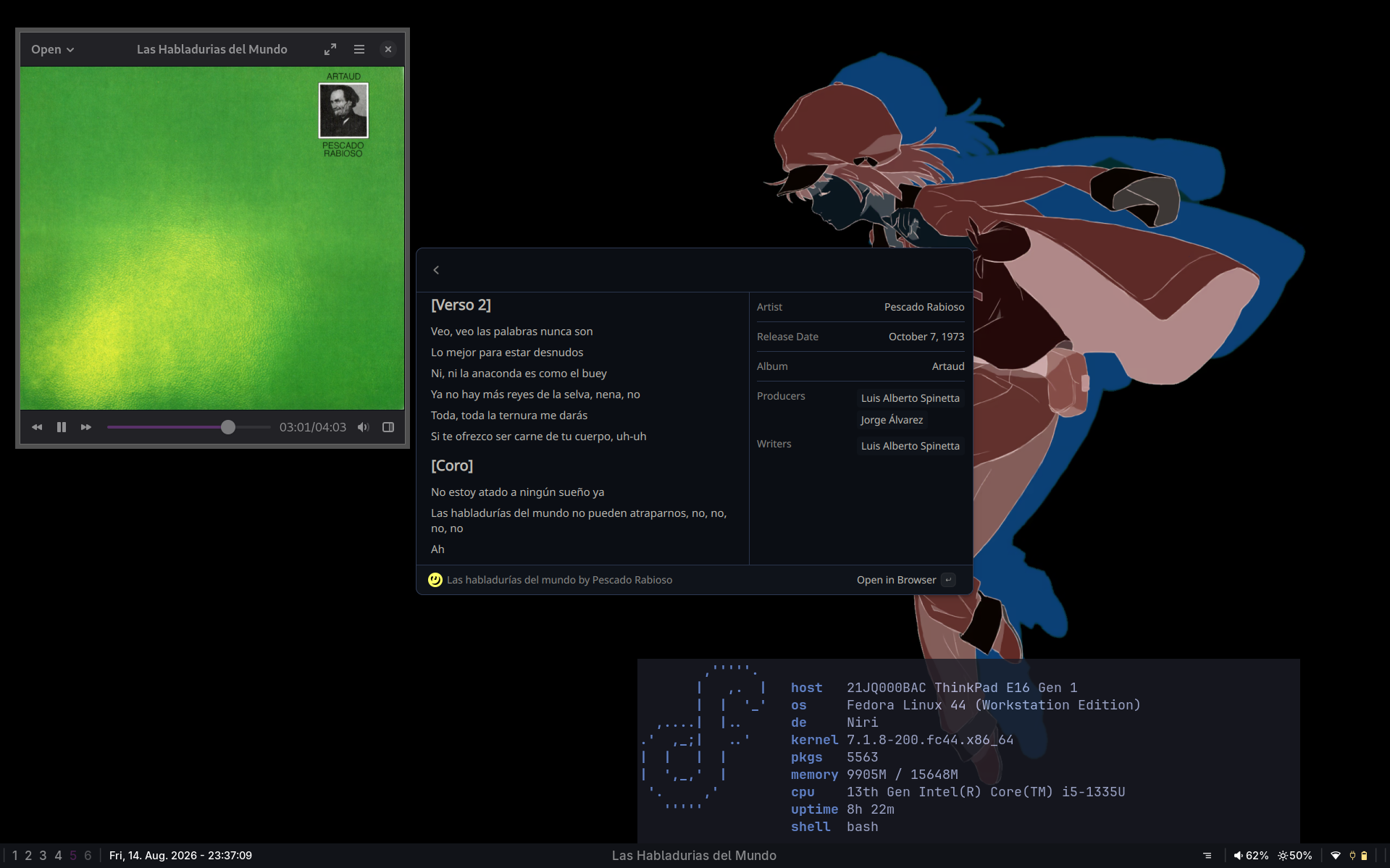Click the 50% brightness readout

[x=1301, y=856]
